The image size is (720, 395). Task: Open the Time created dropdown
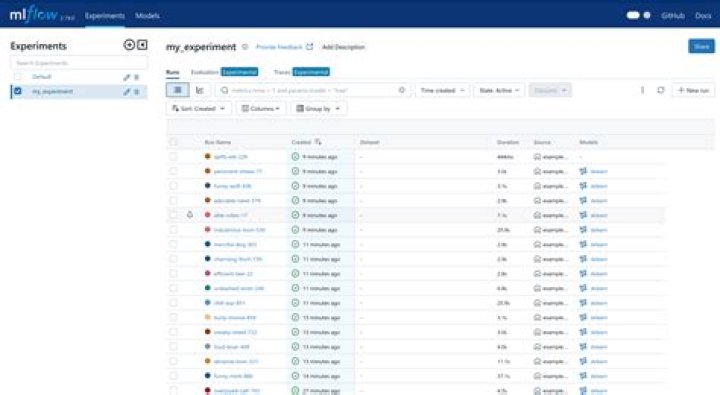point(442,90)
